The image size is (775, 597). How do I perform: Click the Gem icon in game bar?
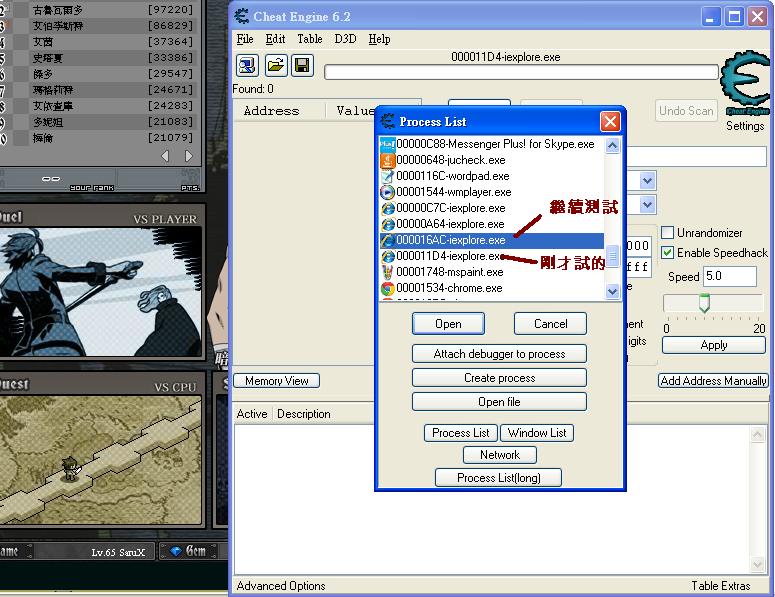[175, 551]
